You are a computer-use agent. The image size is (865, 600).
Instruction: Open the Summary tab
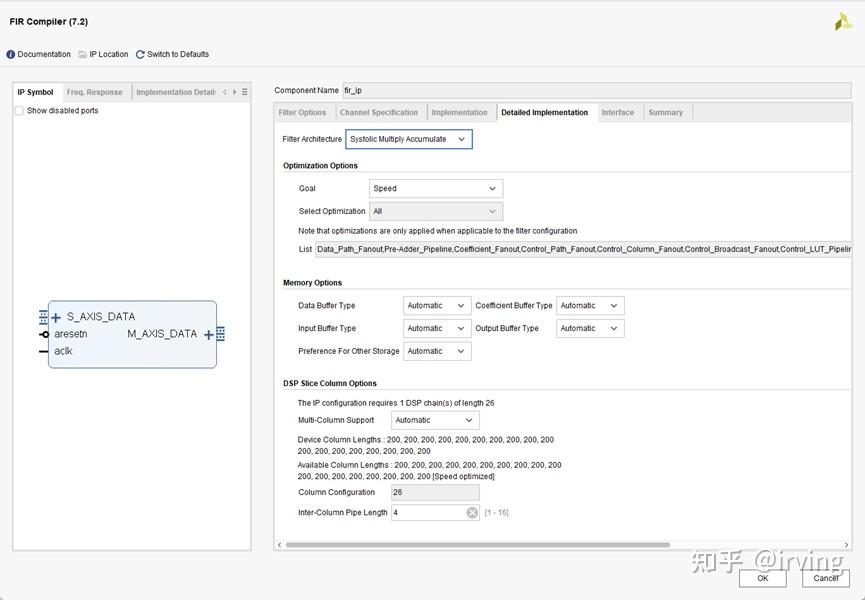(x=665, y=112)
